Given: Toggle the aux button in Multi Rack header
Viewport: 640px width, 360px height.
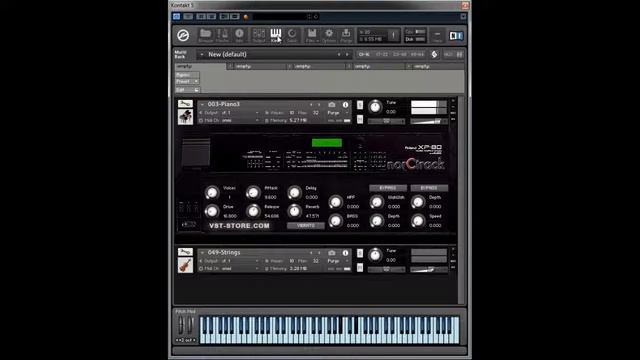Looking at the screenshot, I should [448, 54].
